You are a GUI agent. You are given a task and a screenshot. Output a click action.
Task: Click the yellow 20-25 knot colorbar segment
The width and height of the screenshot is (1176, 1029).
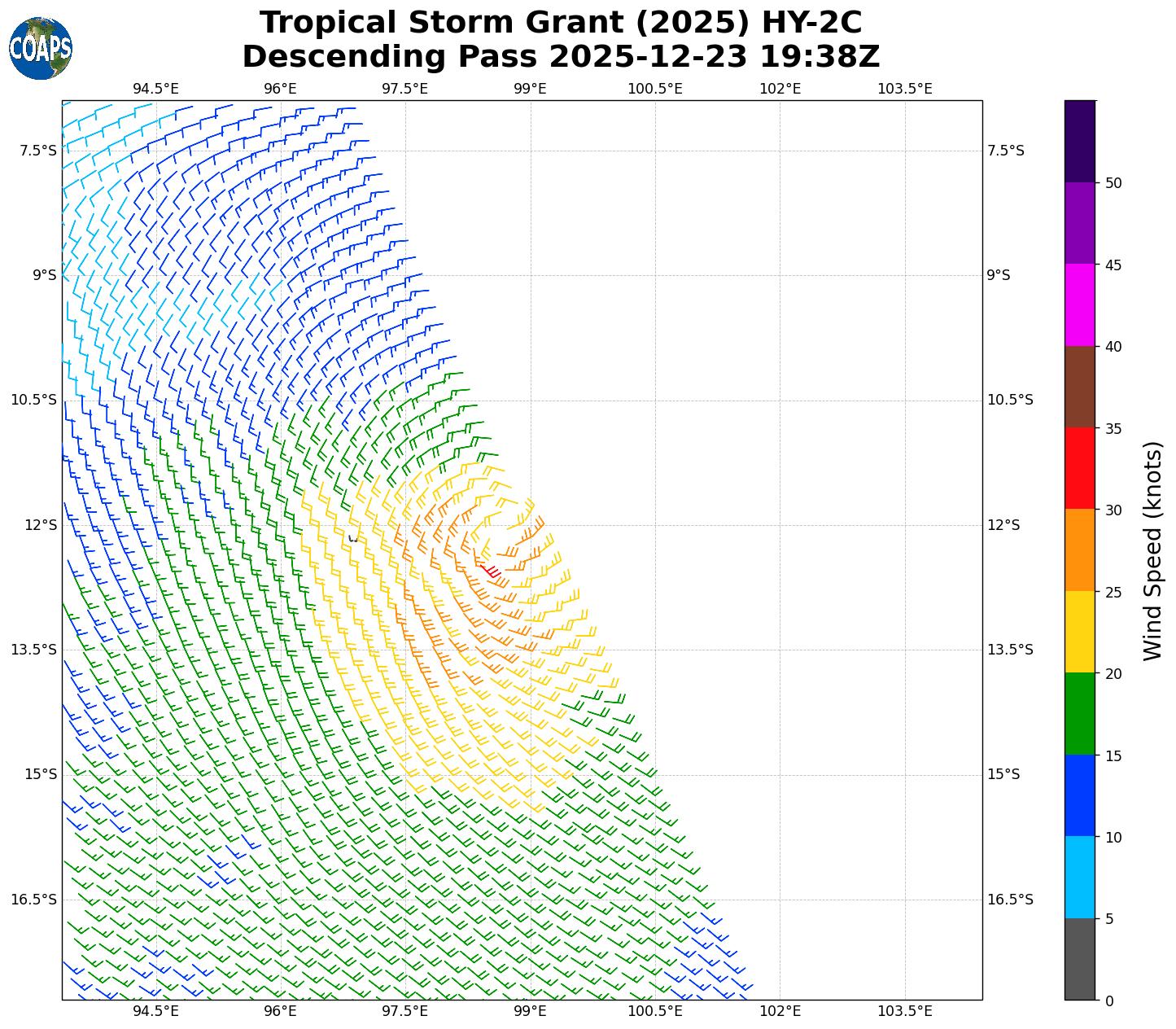click(1080, 632)
